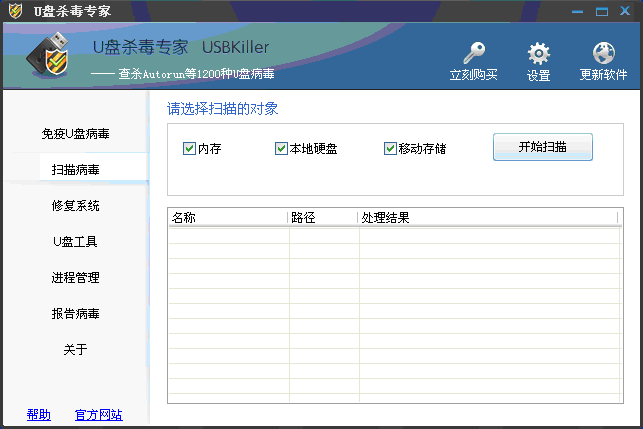Open settings via the gear icon
This screenshot has height=429, width=643.
tap(538, 54)
